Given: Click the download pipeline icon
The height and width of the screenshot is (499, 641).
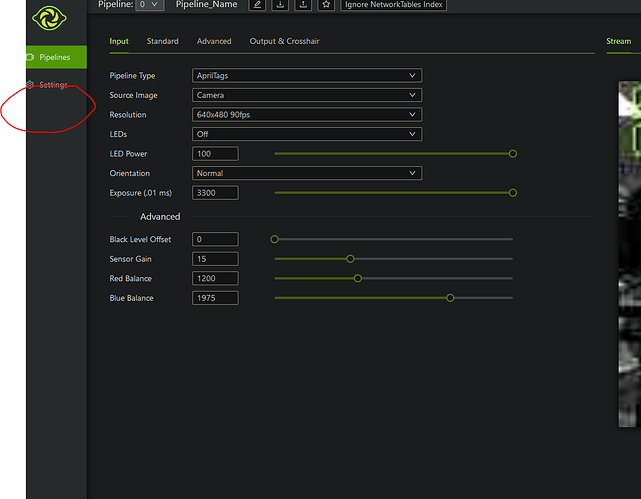Looking at the screenshot, I should tap(280, 5).
